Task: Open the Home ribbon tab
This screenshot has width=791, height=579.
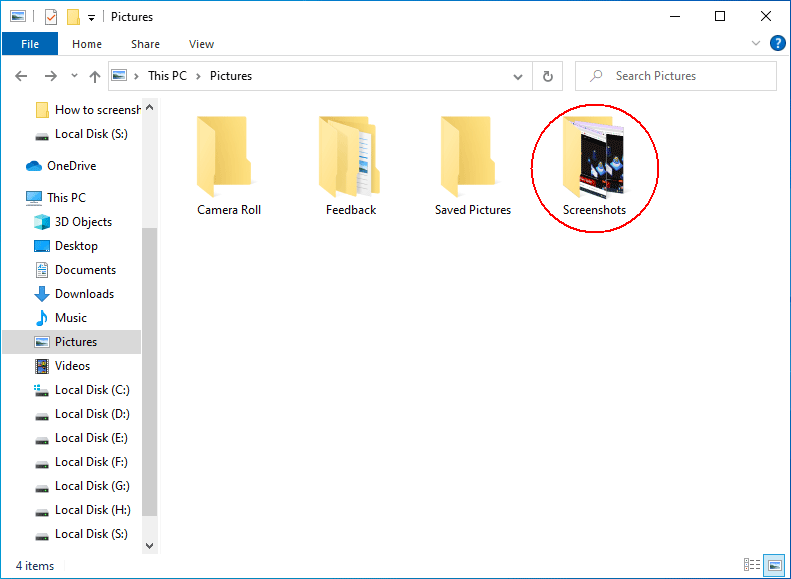Action: click(87, 44)
